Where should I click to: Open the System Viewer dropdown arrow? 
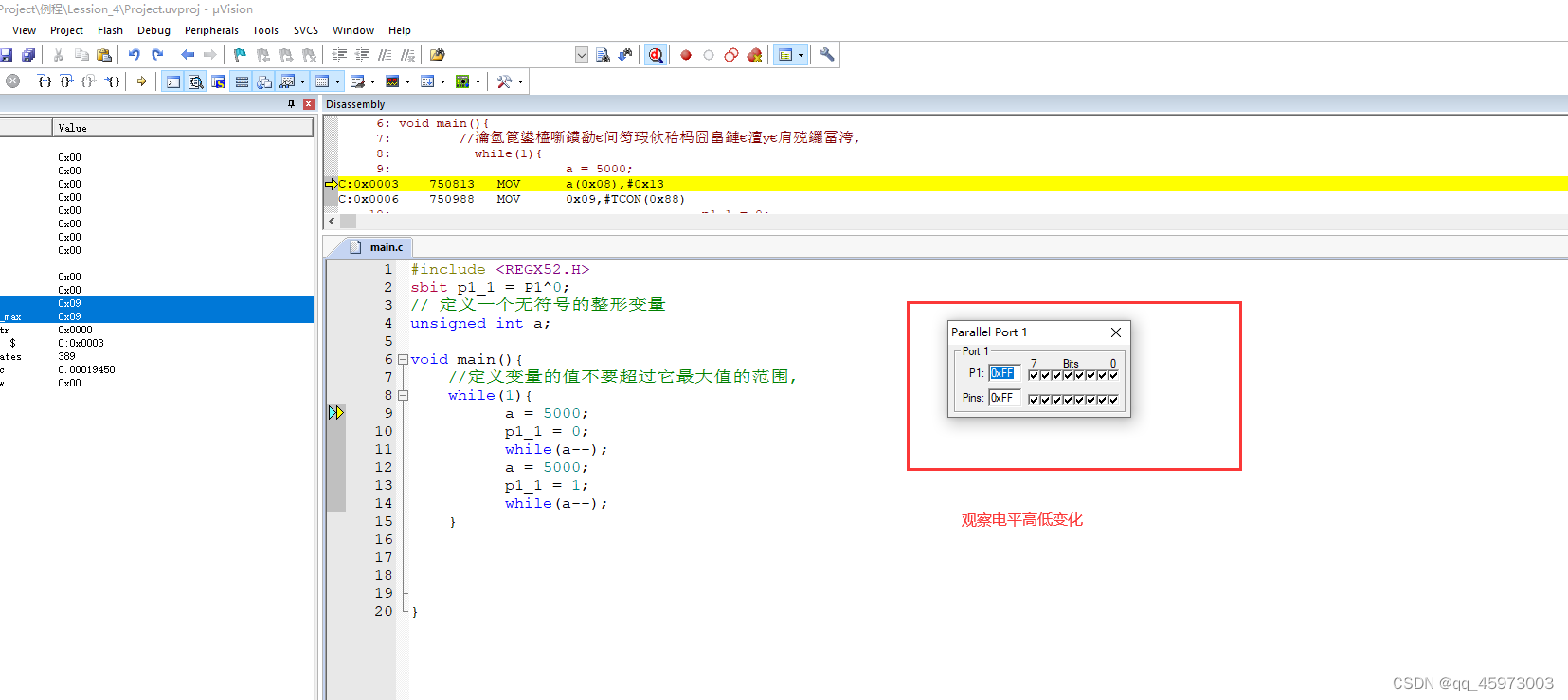point(478,81)
